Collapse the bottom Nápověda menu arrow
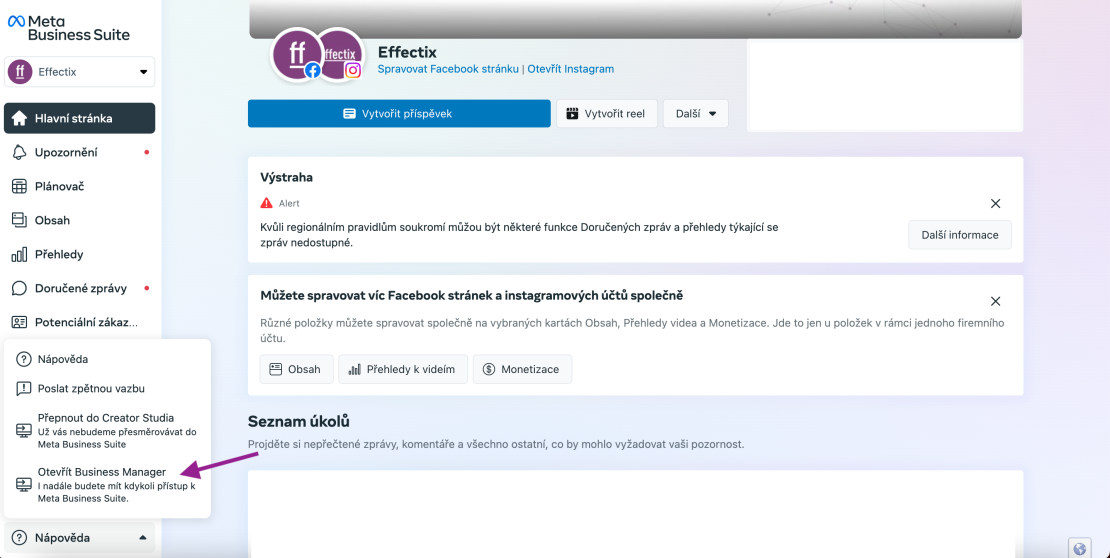Image resolution: width=1110 pixels, height=558 pixels. coord(142,537)
